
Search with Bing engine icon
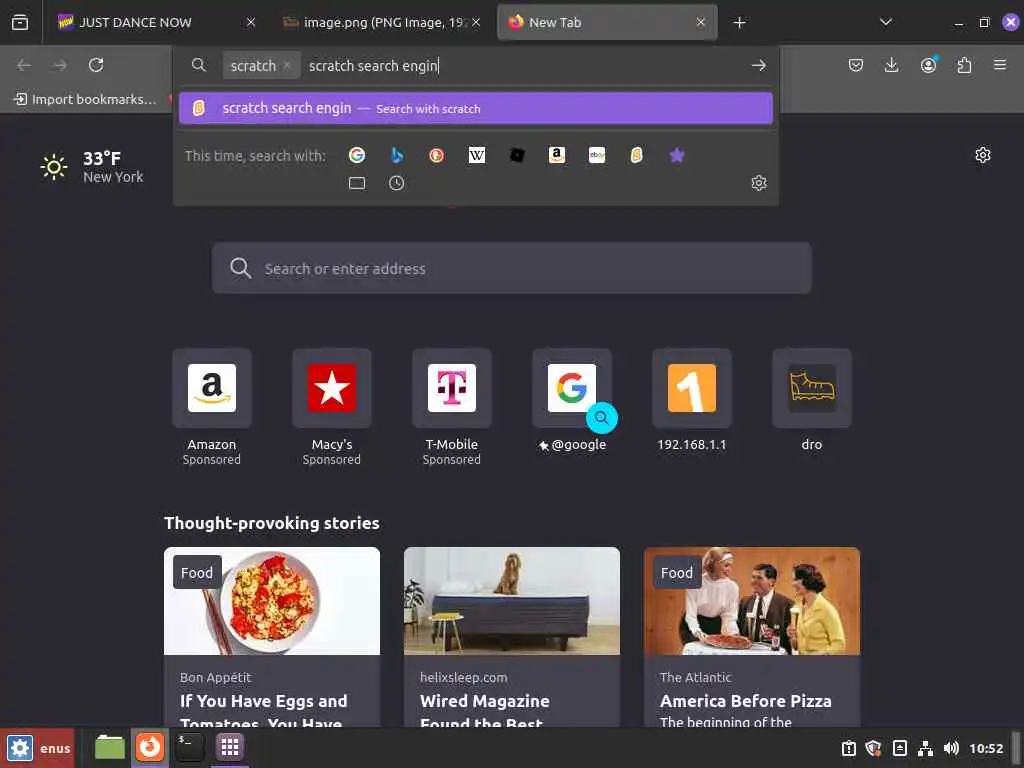(x=396, y=155)
